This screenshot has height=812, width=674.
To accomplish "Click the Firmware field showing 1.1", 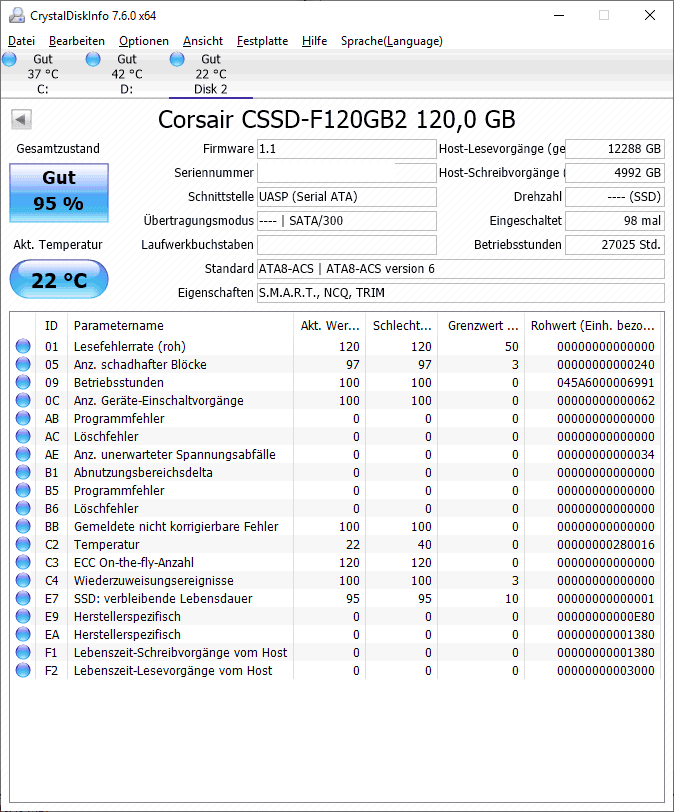I will pos(347,149).
